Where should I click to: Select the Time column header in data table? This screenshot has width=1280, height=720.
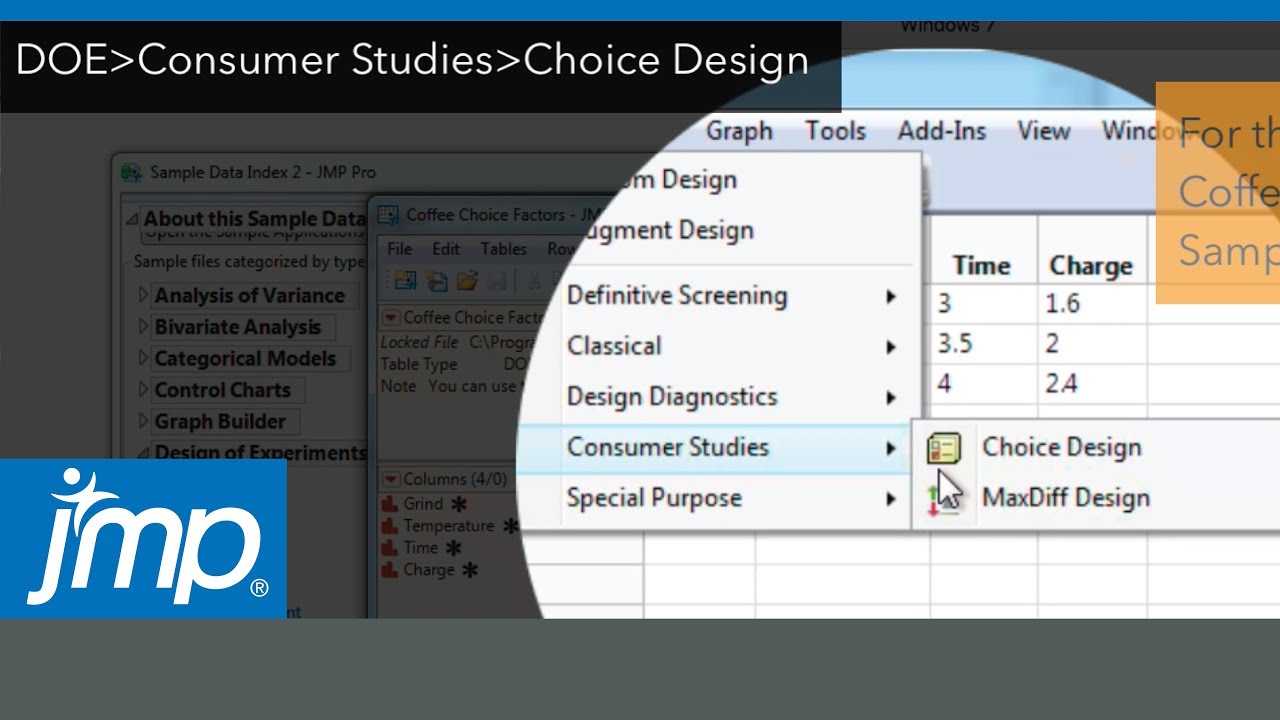point(983,265)
